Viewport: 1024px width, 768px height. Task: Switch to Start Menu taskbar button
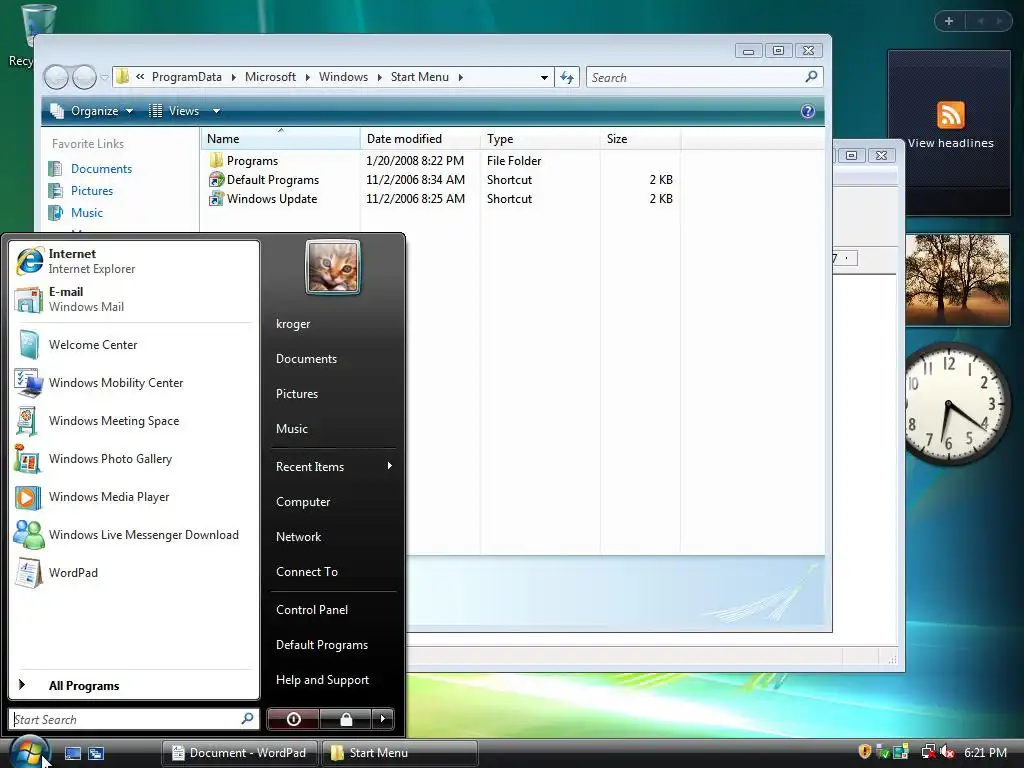click(400, 753)
